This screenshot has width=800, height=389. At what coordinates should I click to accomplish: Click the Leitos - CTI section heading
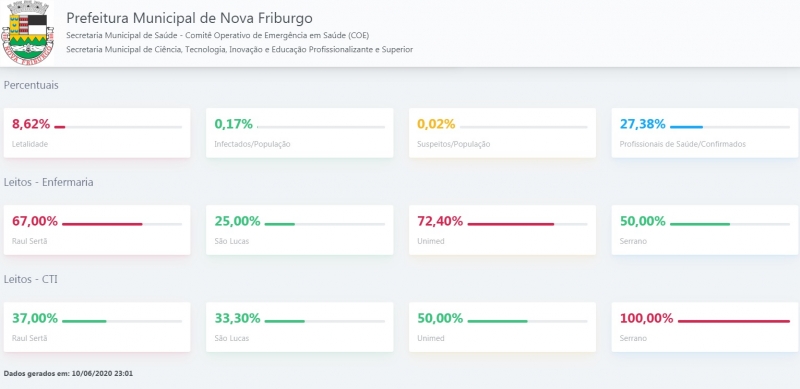click(x=31, y=279)
